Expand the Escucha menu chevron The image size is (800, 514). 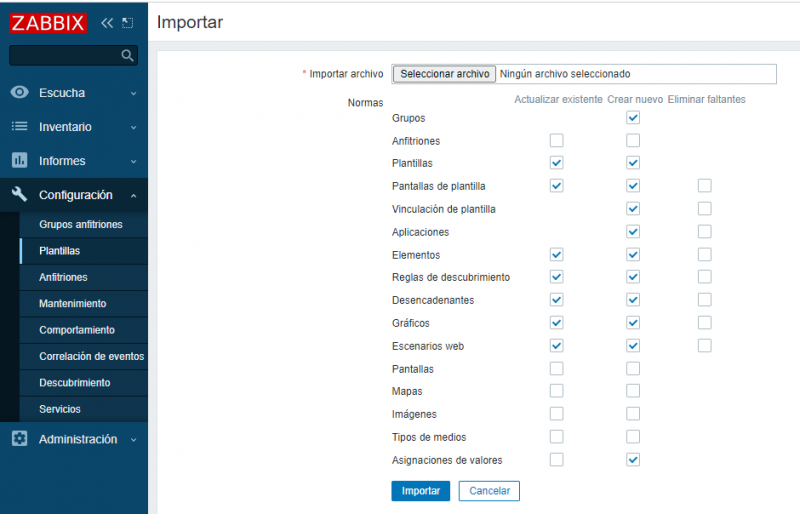point(133,93)
